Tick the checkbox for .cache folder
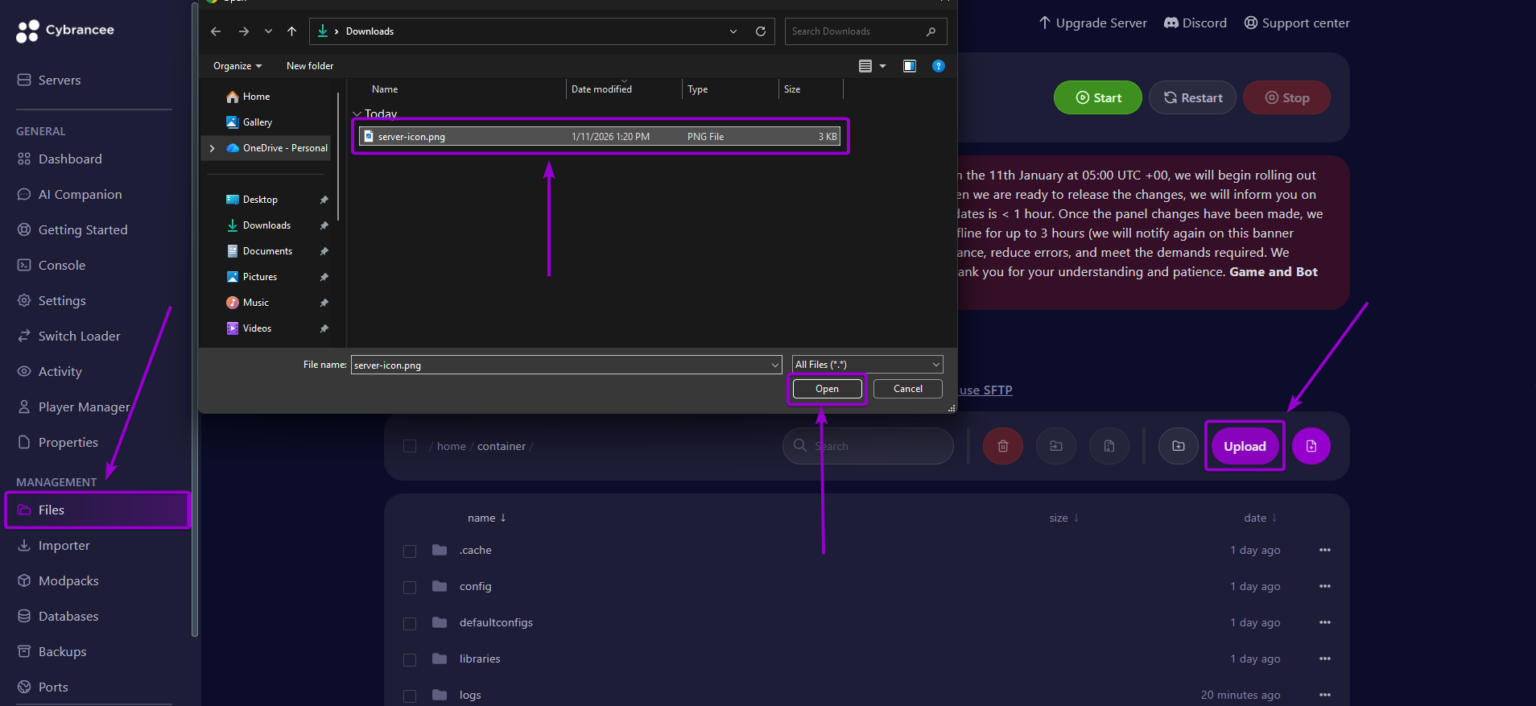Screen dimensions: 1536x706 [409, 551]
